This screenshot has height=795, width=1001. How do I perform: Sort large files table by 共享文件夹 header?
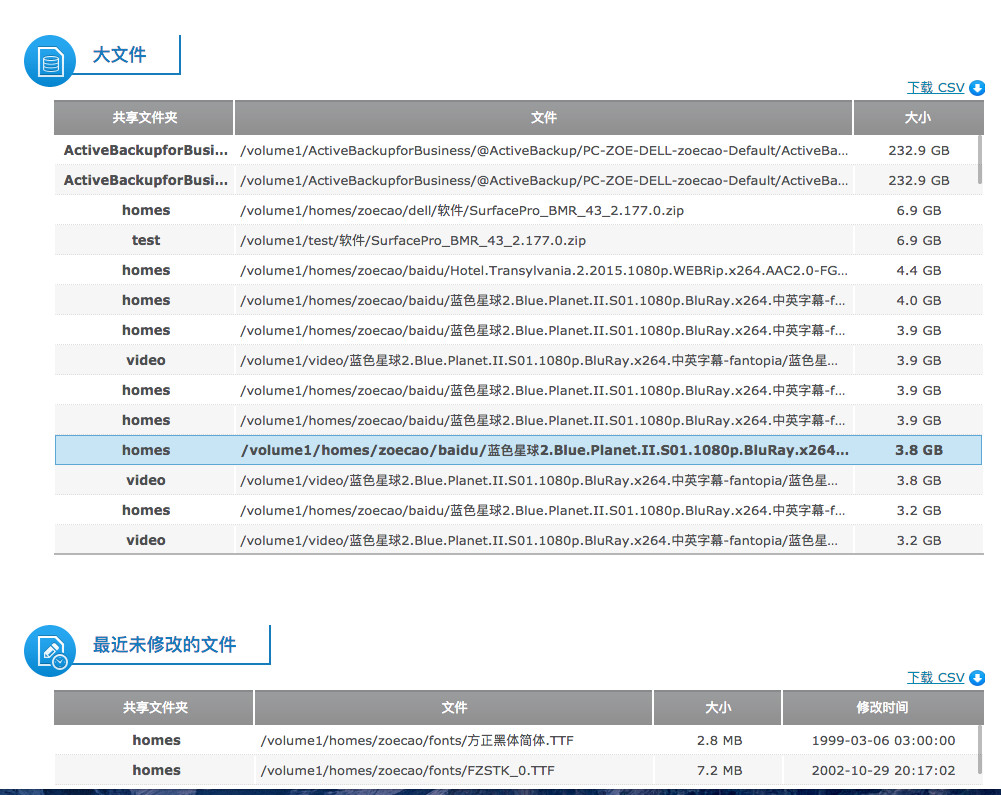144,117
